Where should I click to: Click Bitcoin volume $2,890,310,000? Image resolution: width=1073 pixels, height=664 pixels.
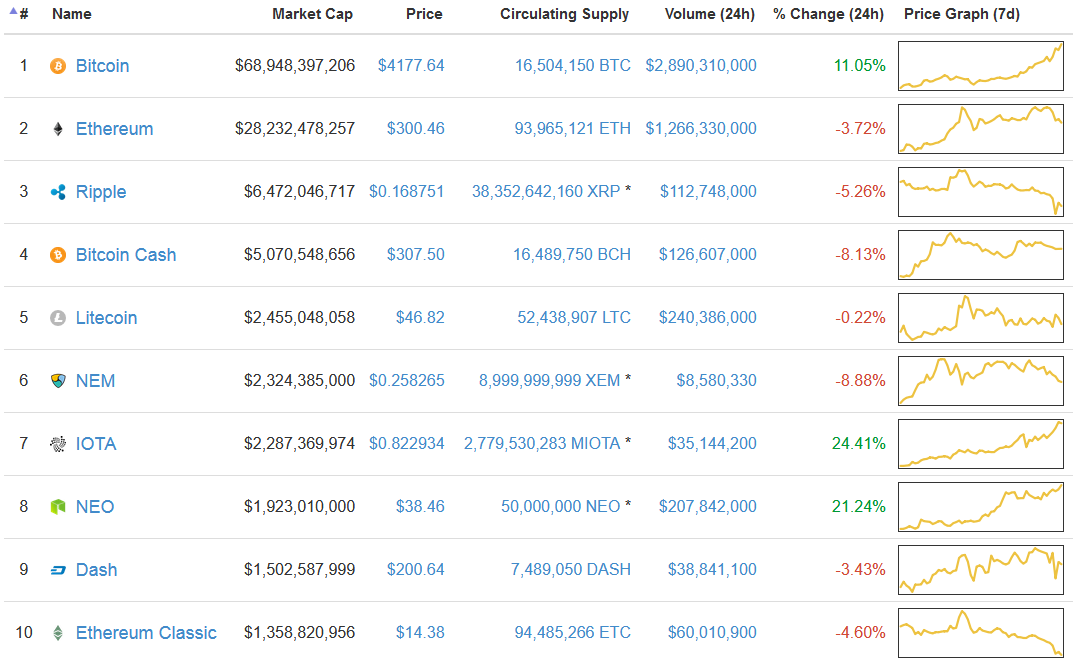coord(701,66)
